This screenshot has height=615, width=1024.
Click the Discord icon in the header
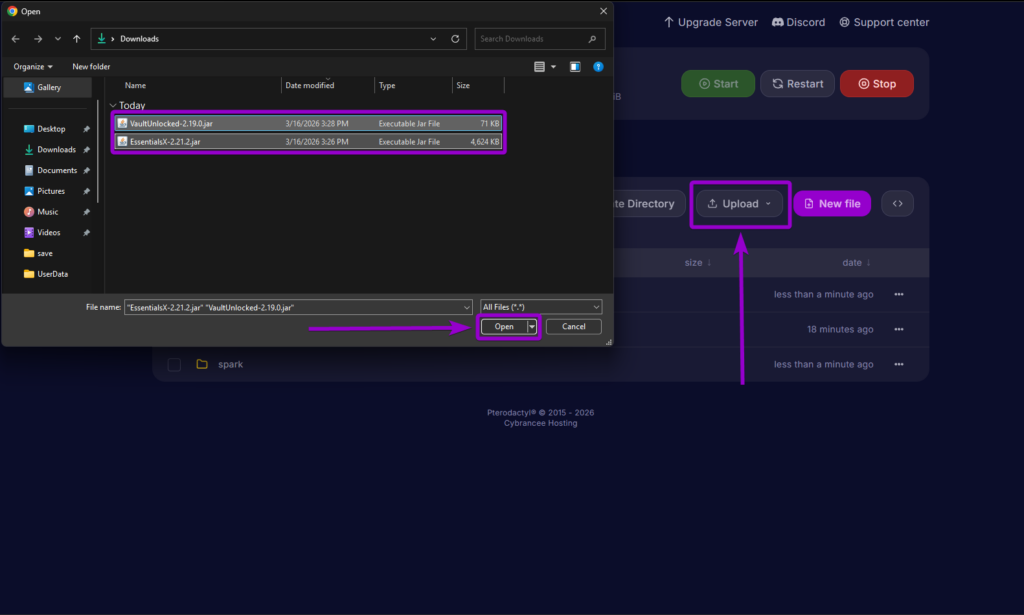[776, 21]
